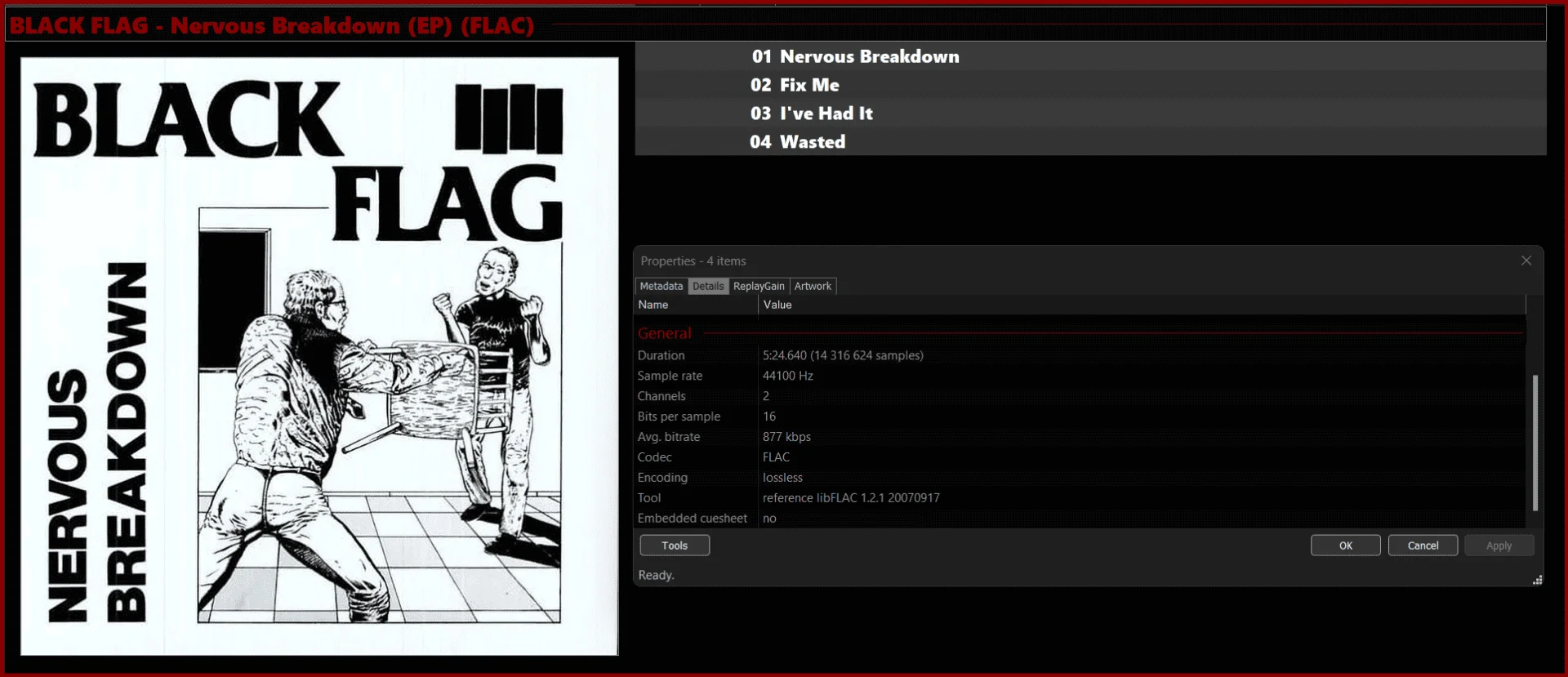Select the Encoding value lossless
The width and height of the screenshot is (1568, 677).
(782, 478)
